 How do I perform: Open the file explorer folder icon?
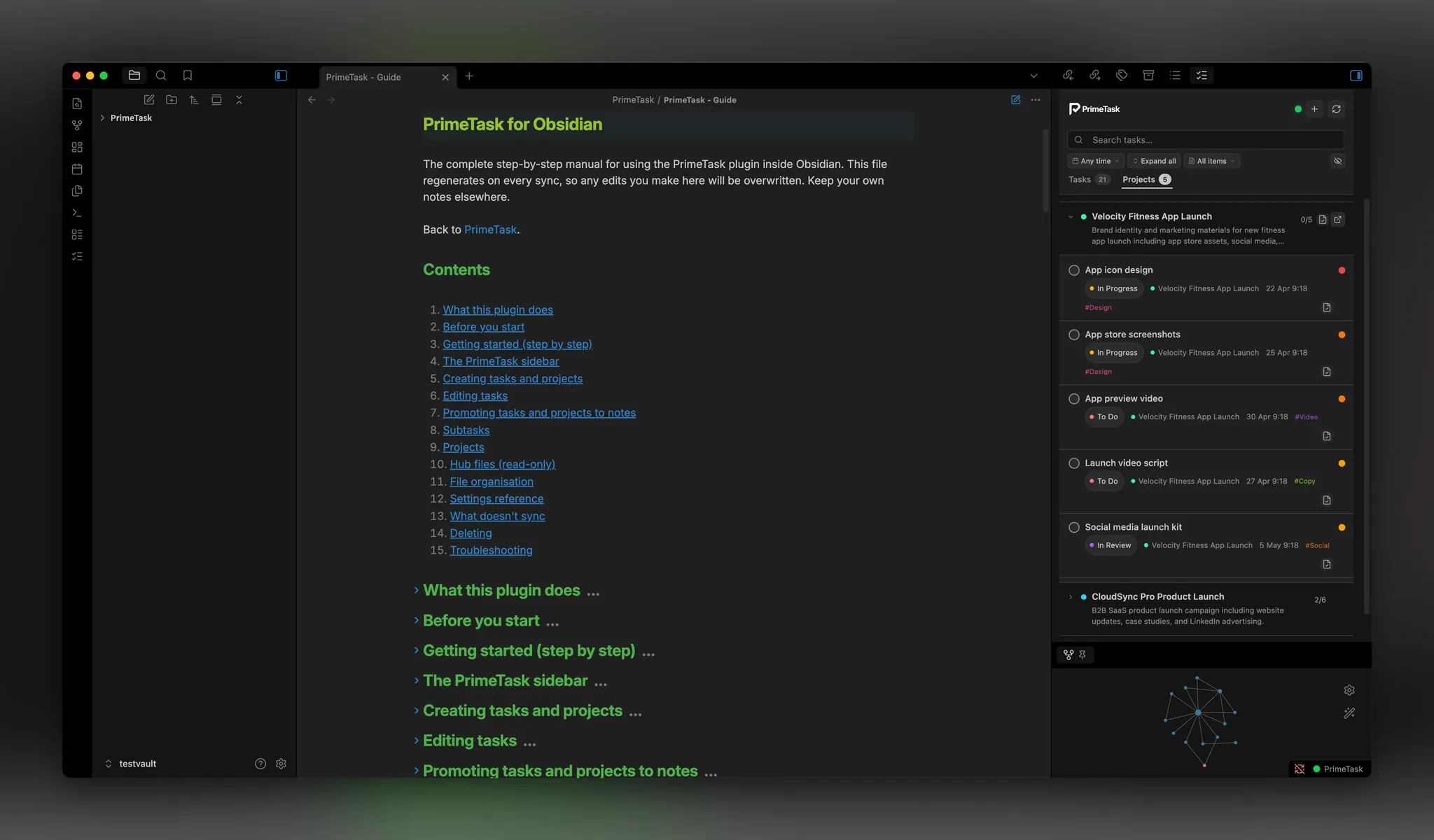[x=134, y=76]
